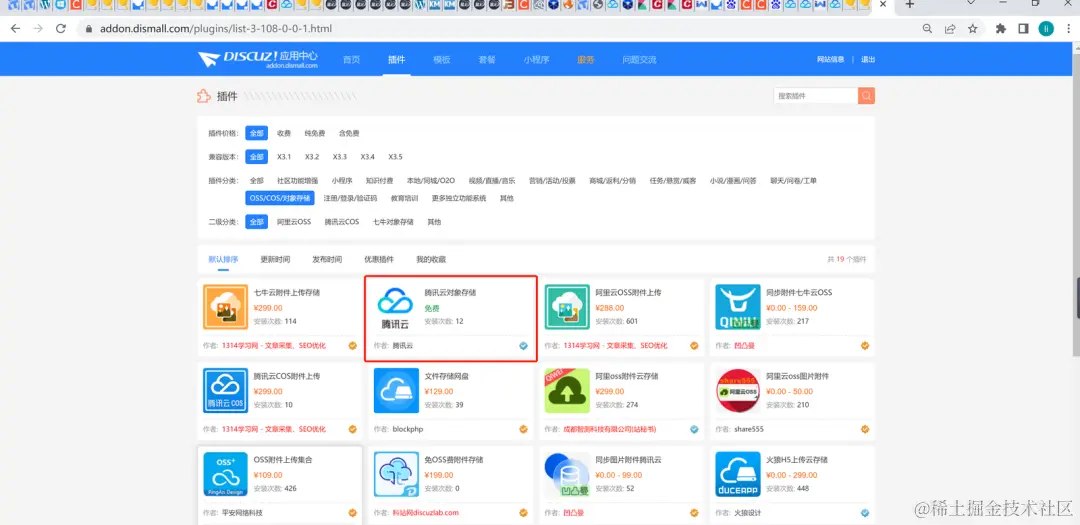1080x525 pixels.
Task: Click the share icon in the address bar
Action: pos(950,29)
